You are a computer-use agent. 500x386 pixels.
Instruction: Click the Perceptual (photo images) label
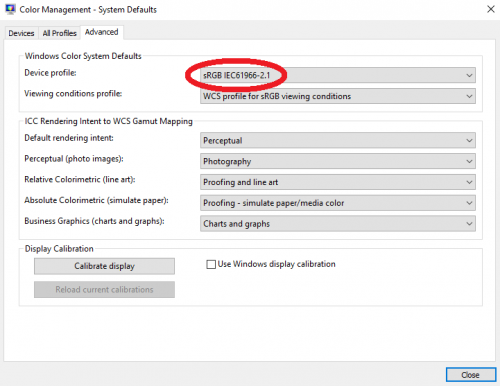point(74,159)
